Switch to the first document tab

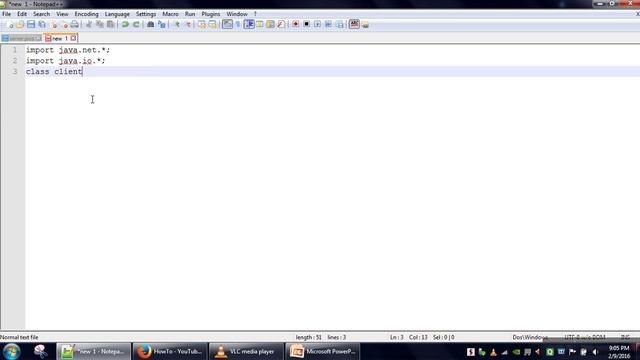click(x=21, y=38)
